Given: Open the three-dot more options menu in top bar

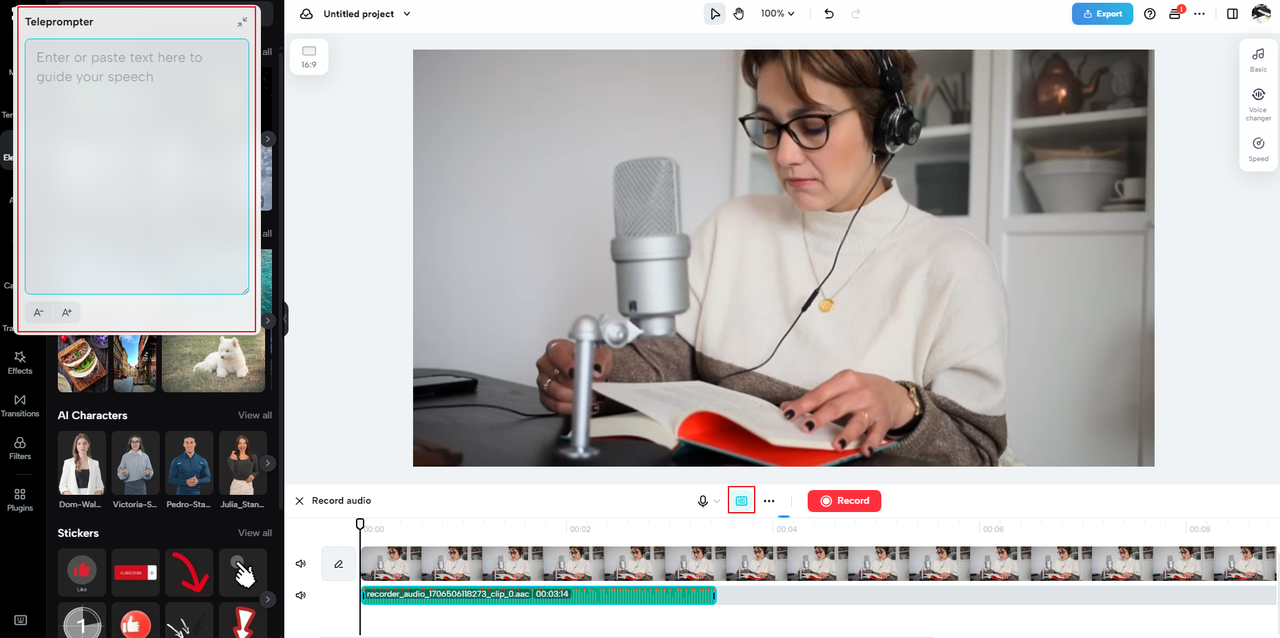Looking at the screenshot, I should [1200, 14].
